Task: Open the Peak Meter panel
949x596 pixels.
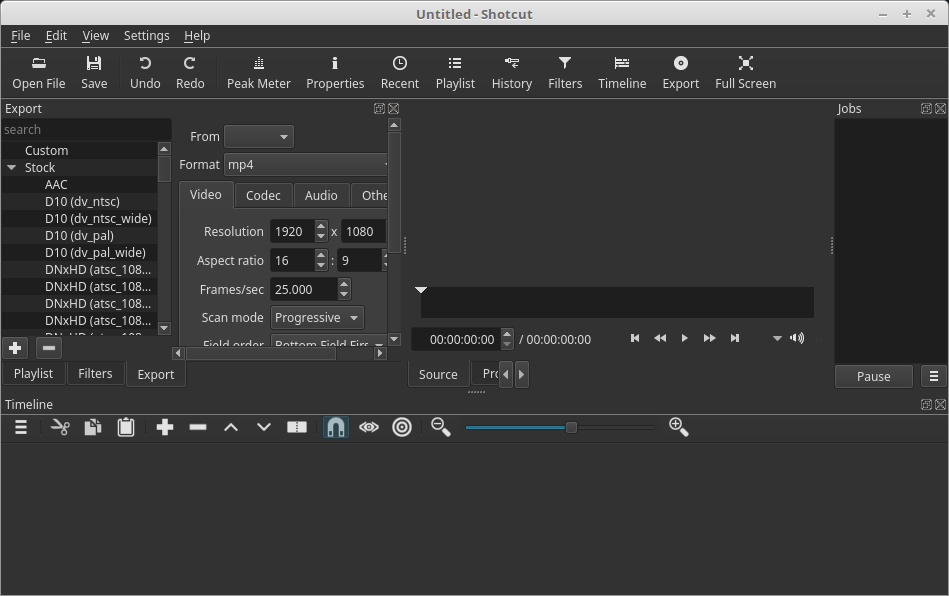Action: [258, 73]
